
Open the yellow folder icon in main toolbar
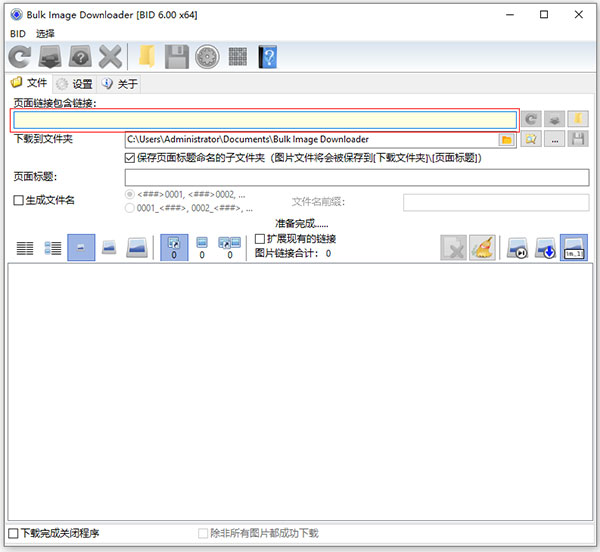[x=147, y=57]
